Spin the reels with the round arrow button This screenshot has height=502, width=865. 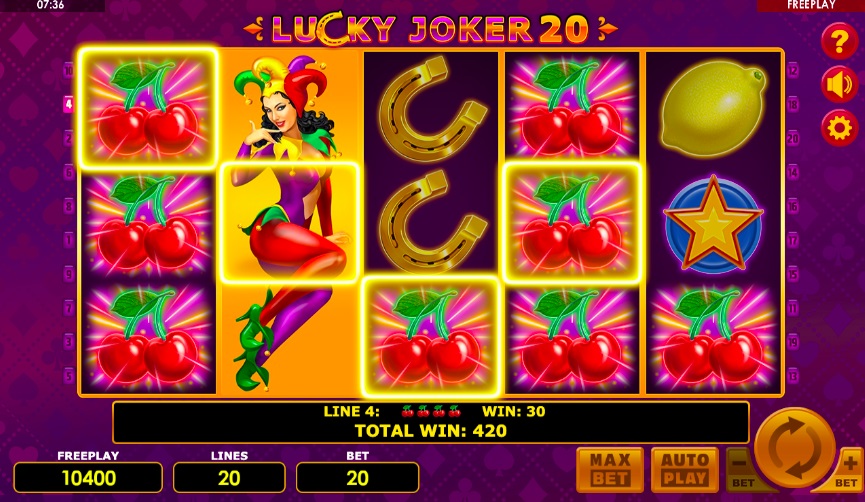tap(794, 447)
